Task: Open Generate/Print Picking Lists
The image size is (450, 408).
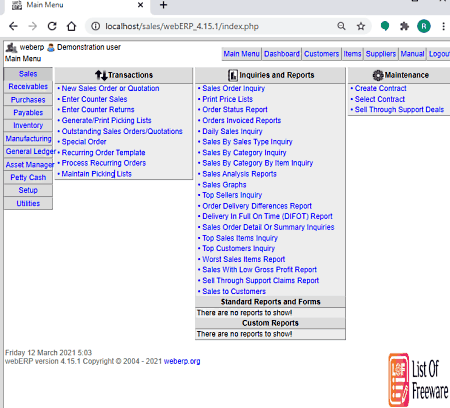Action: pos(106,121)
